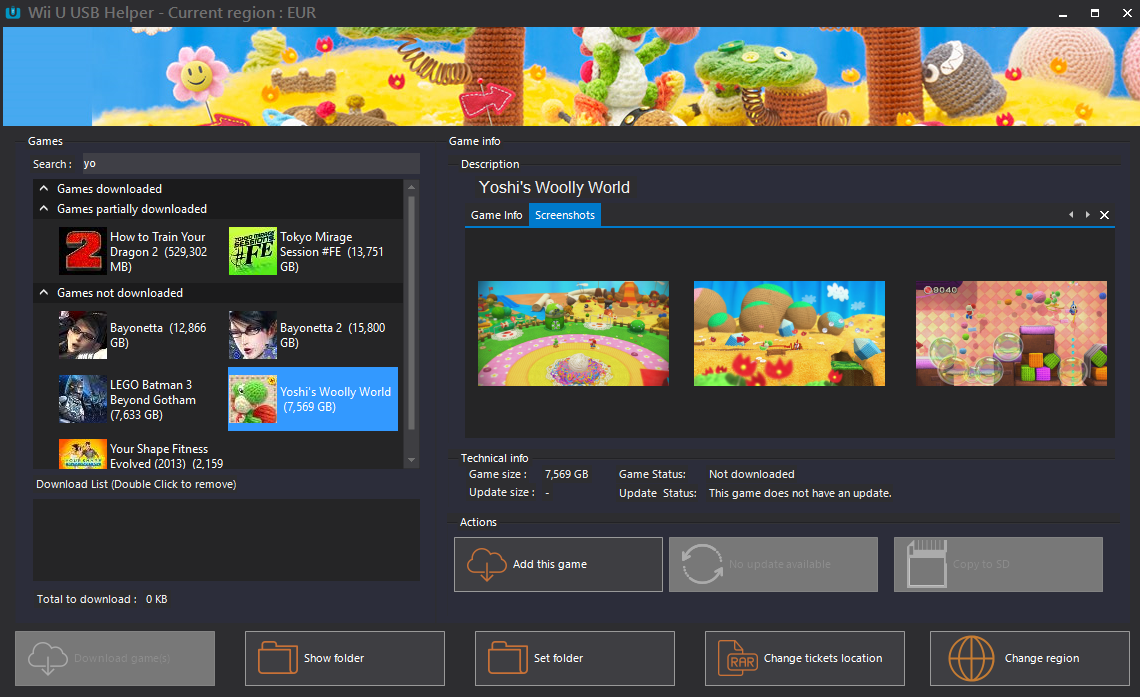Select the Bayonetta 2 cover icon
Screen dimensions: 1140x697
coord(253,335)
